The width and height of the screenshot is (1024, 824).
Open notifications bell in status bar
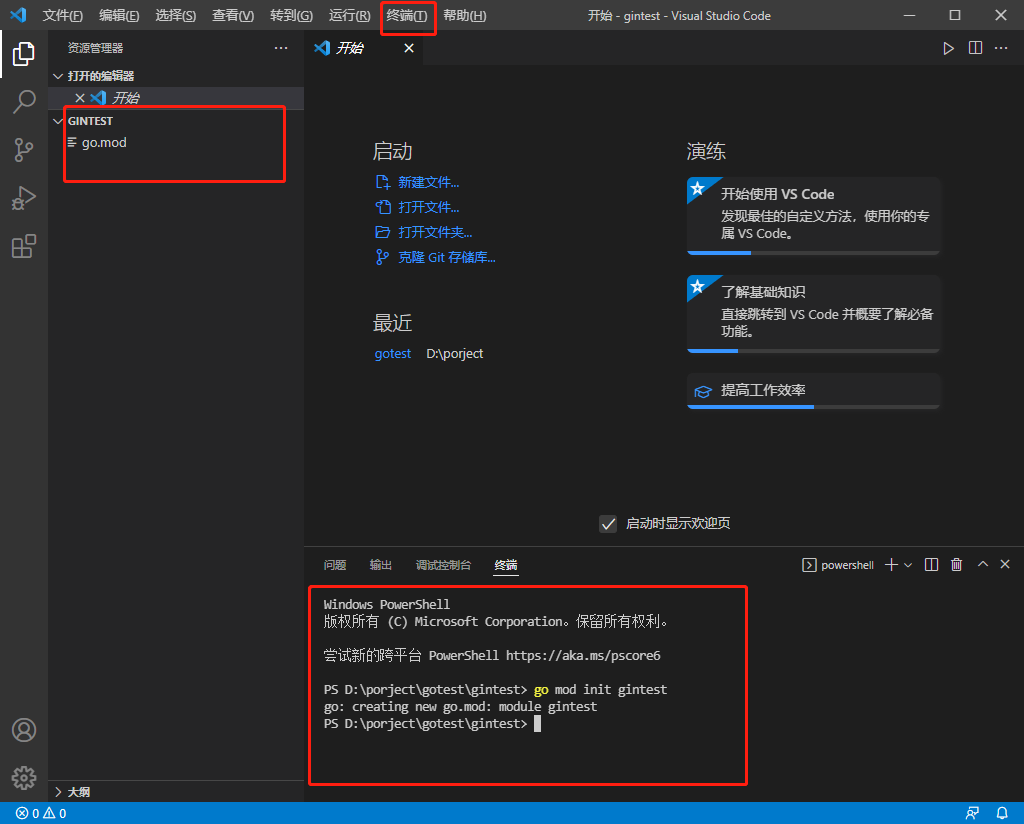1002,814
